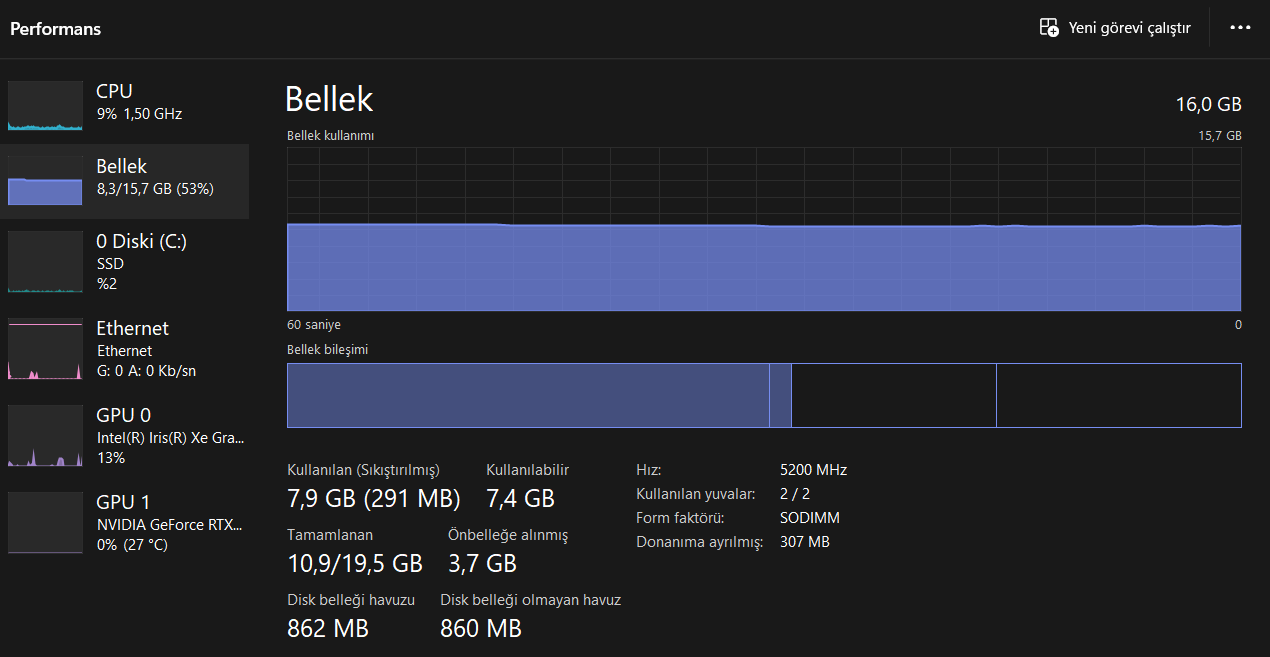Click the Ethernet activity graph thumbnail
Viewport: 1270px width, 657px height.
[x=45, y=349]
